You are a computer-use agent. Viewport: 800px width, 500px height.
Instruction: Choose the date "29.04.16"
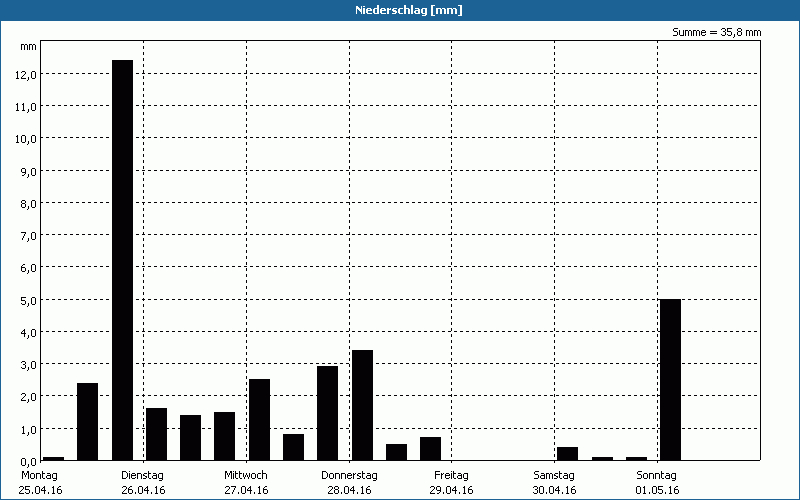click(x=452, y=490)
